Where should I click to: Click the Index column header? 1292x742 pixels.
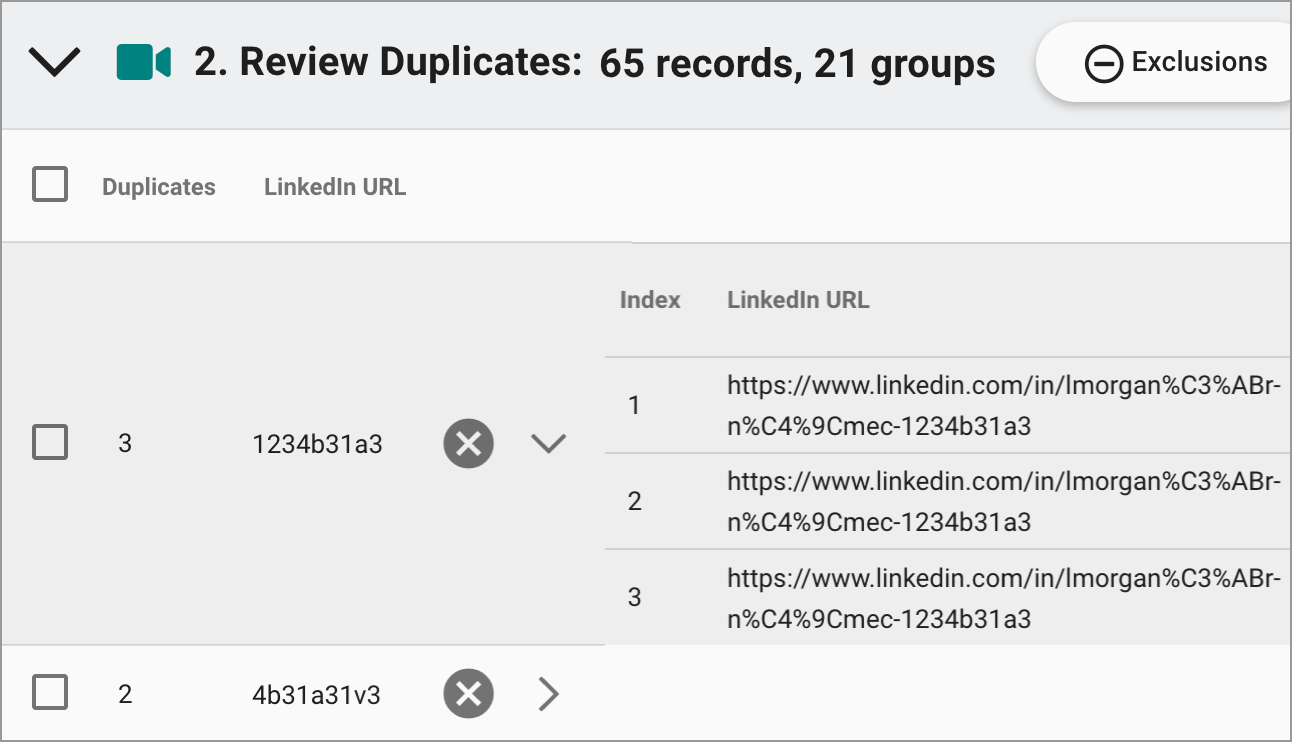(650, 300)
